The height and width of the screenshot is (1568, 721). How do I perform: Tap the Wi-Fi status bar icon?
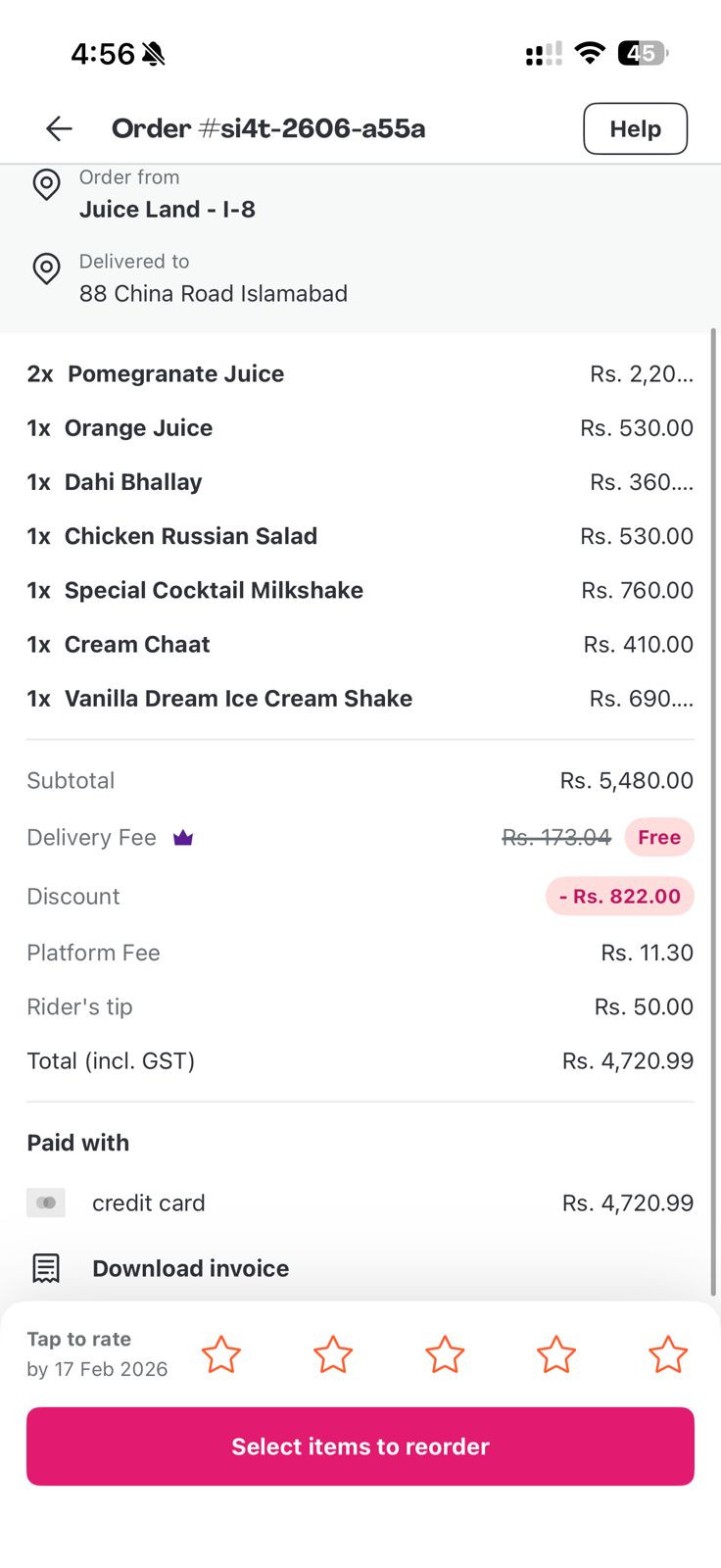[590, 53]
